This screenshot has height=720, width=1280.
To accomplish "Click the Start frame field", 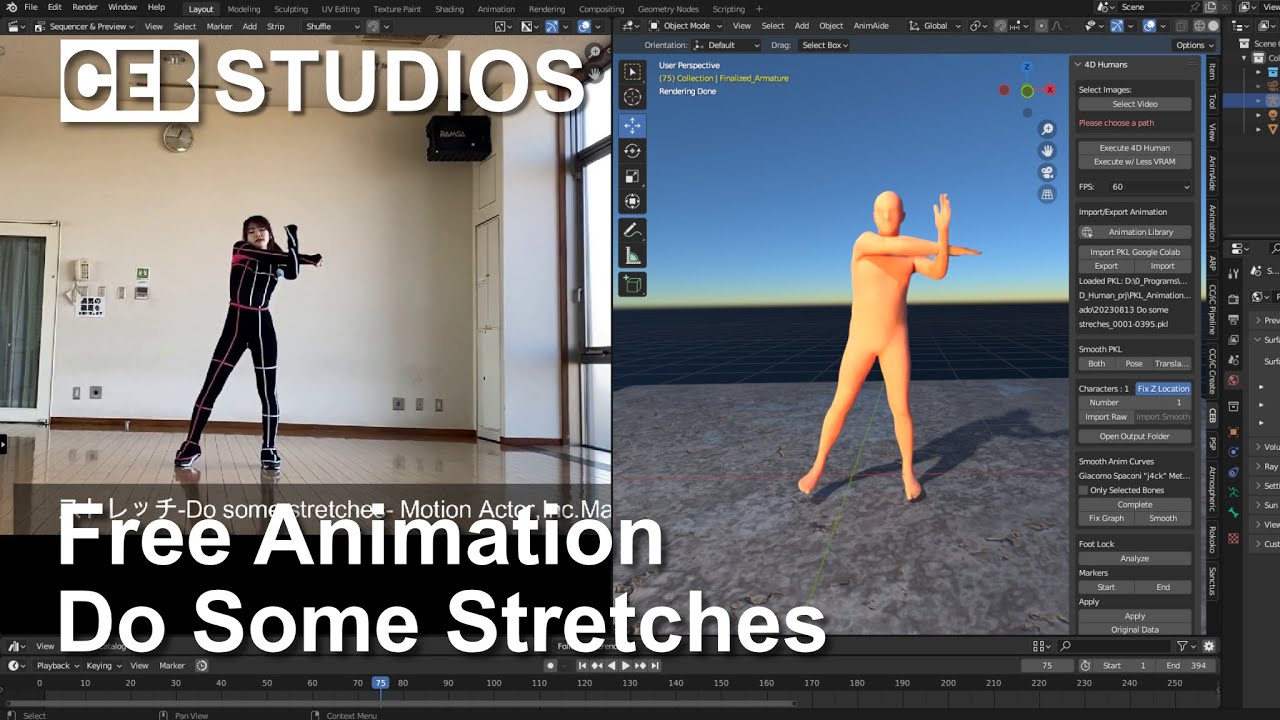I will tap(1123, 666).
